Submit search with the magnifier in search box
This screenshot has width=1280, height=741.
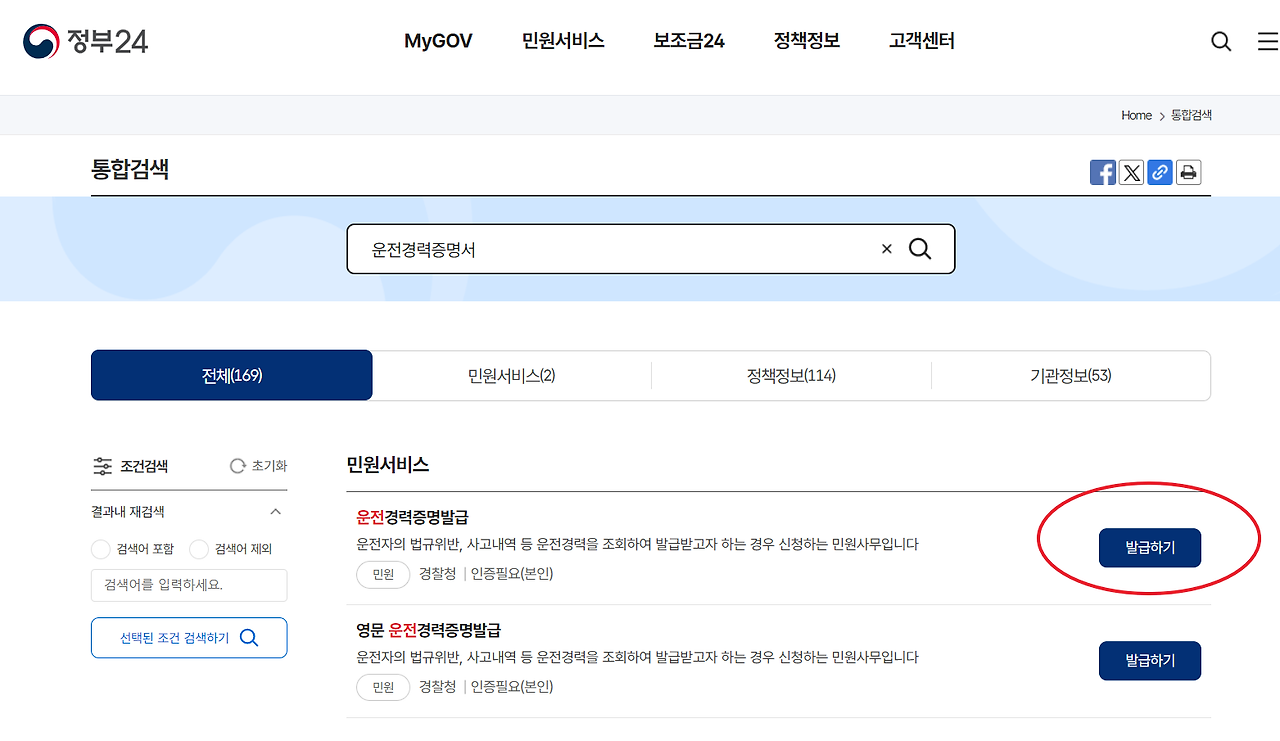click(x=920, y=248)
